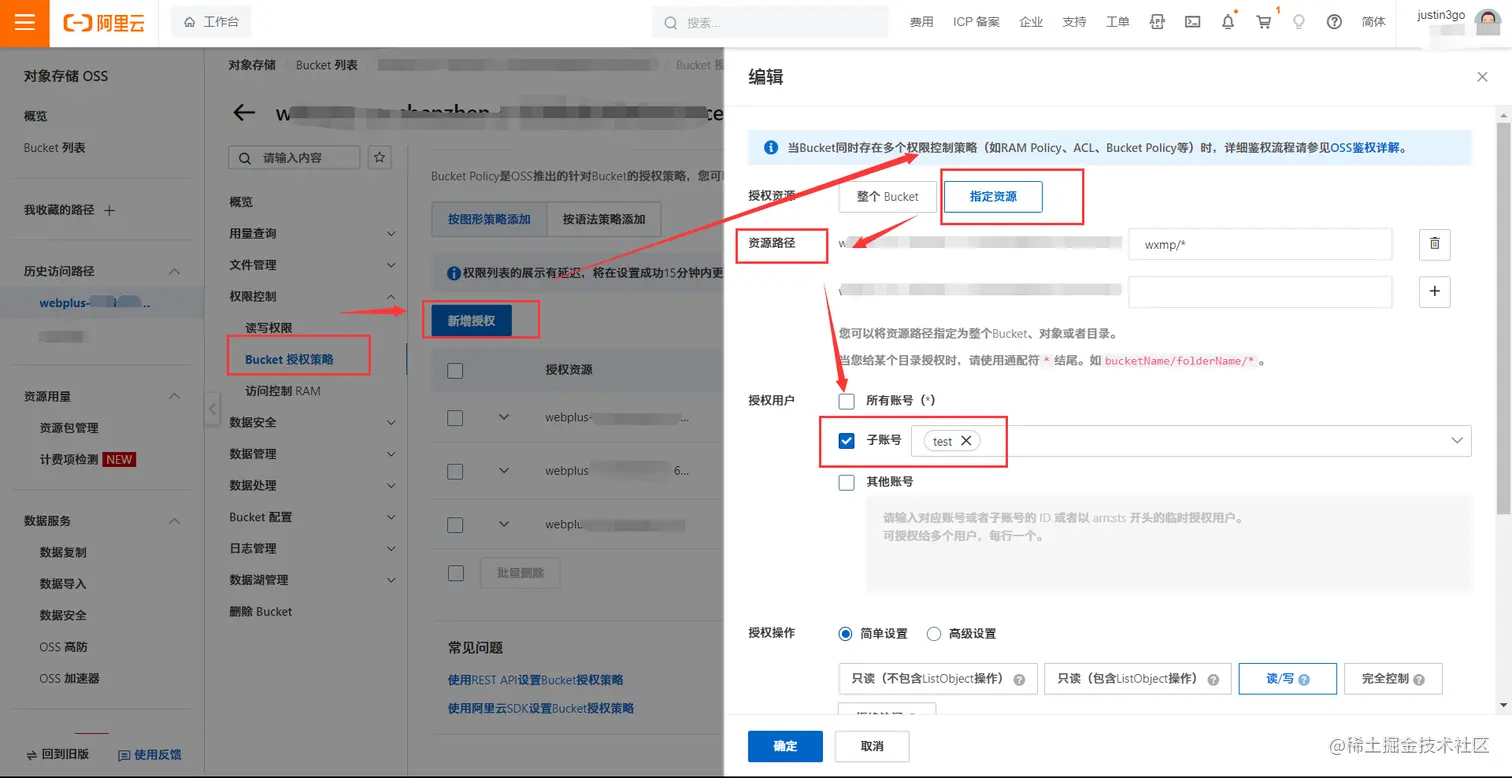This screenshot has width=1512, height=778.
Task: Click the Alibaba Cloud logo
Action: pyautogui.click(x=104, y=23)
